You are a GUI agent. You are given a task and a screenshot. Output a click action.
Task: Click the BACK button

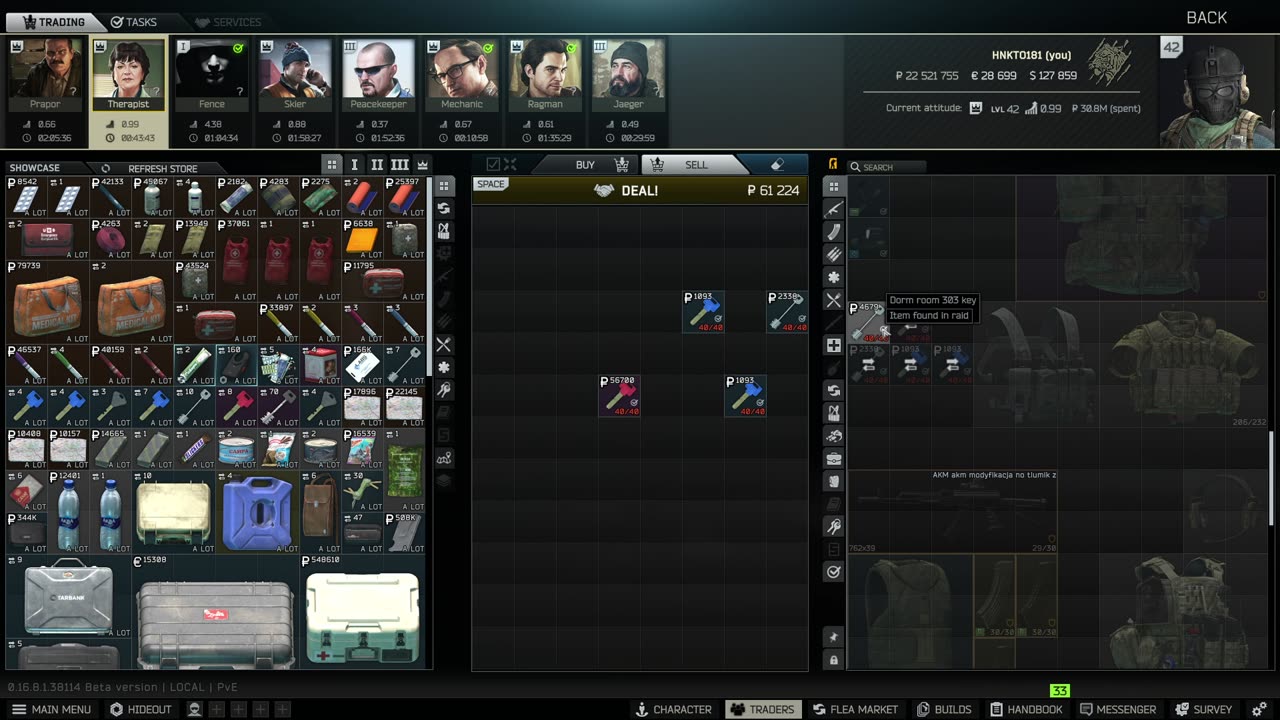point(1206,18)
